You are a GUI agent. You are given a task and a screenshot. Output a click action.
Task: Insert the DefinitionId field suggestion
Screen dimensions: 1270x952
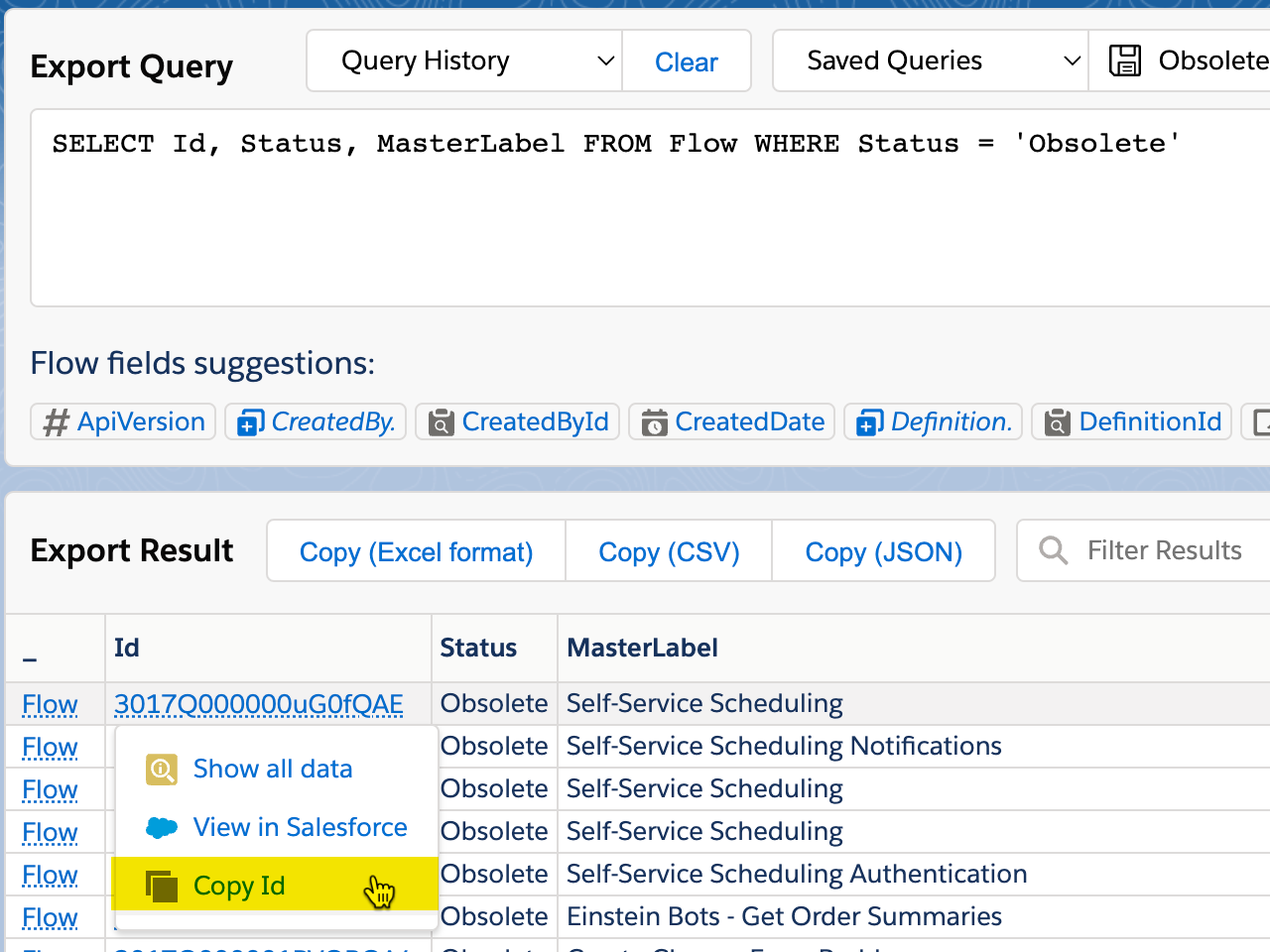click(1132, 421)
